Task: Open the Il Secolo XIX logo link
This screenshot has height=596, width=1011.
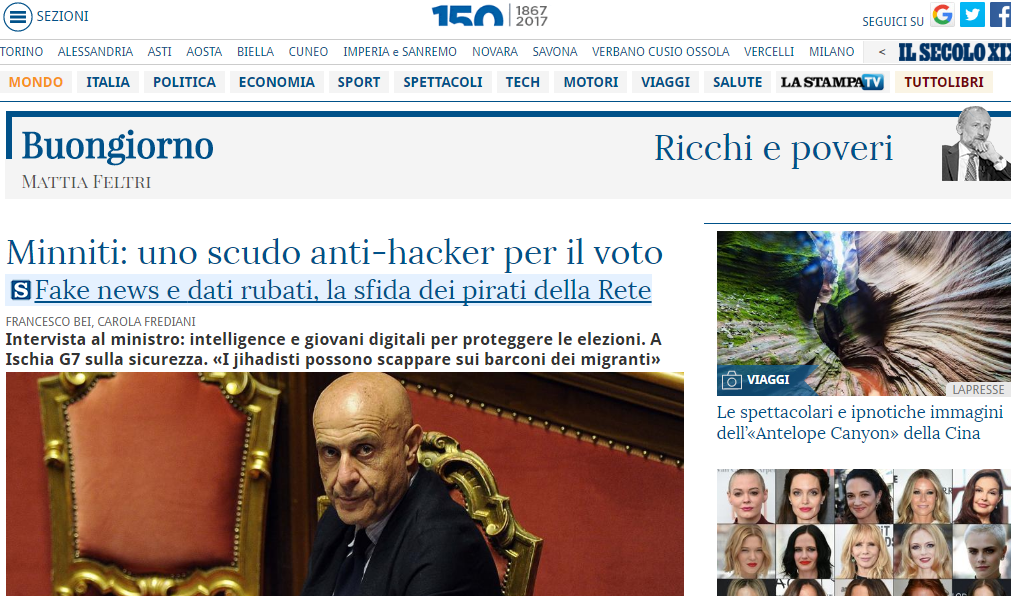Action: (x=954, y=52)
